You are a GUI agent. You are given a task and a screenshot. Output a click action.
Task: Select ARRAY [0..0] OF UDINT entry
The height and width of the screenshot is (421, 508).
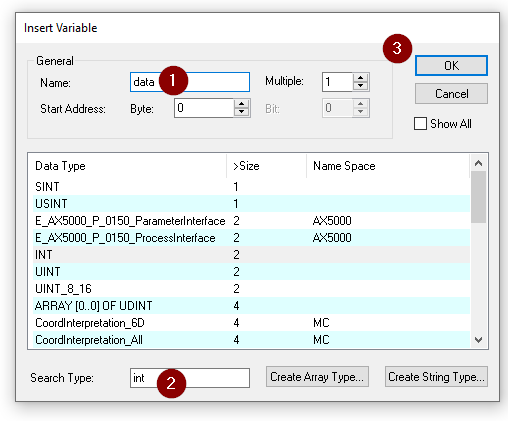click(252, 306)
